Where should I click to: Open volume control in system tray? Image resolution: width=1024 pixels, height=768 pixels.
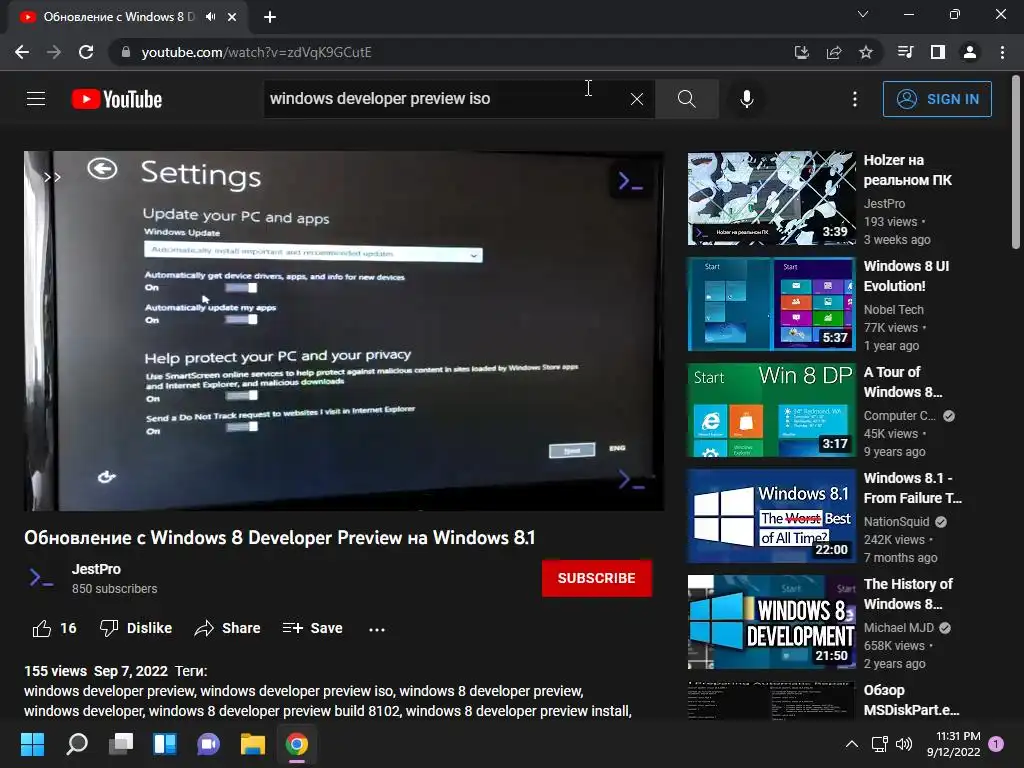click(x=904, y=744)
